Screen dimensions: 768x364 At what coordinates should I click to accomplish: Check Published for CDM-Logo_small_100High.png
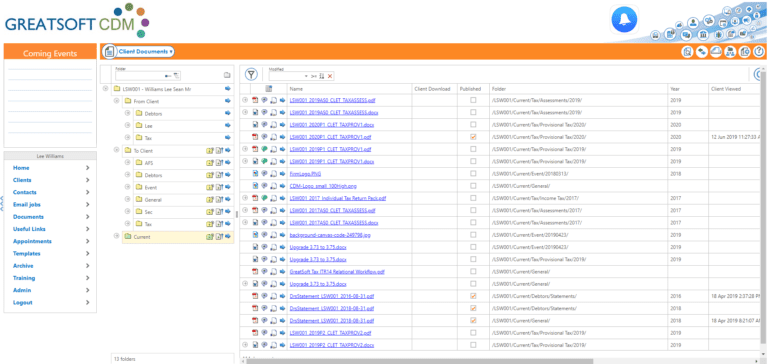pyautogui.click(x=473, y=186)
